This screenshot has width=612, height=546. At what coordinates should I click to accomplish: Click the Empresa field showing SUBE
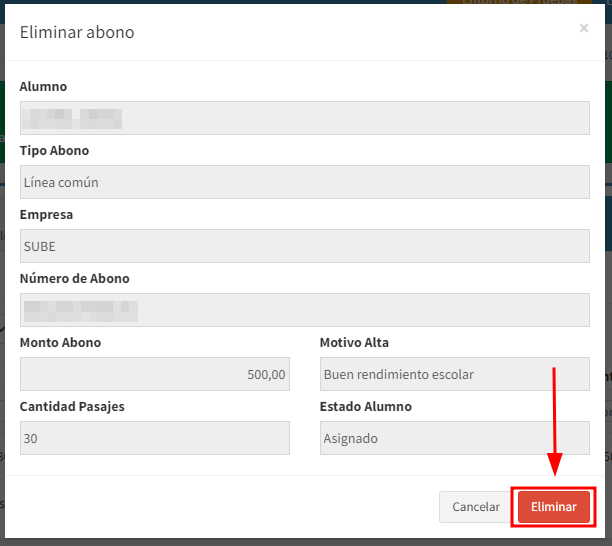(x=305, y=246)
